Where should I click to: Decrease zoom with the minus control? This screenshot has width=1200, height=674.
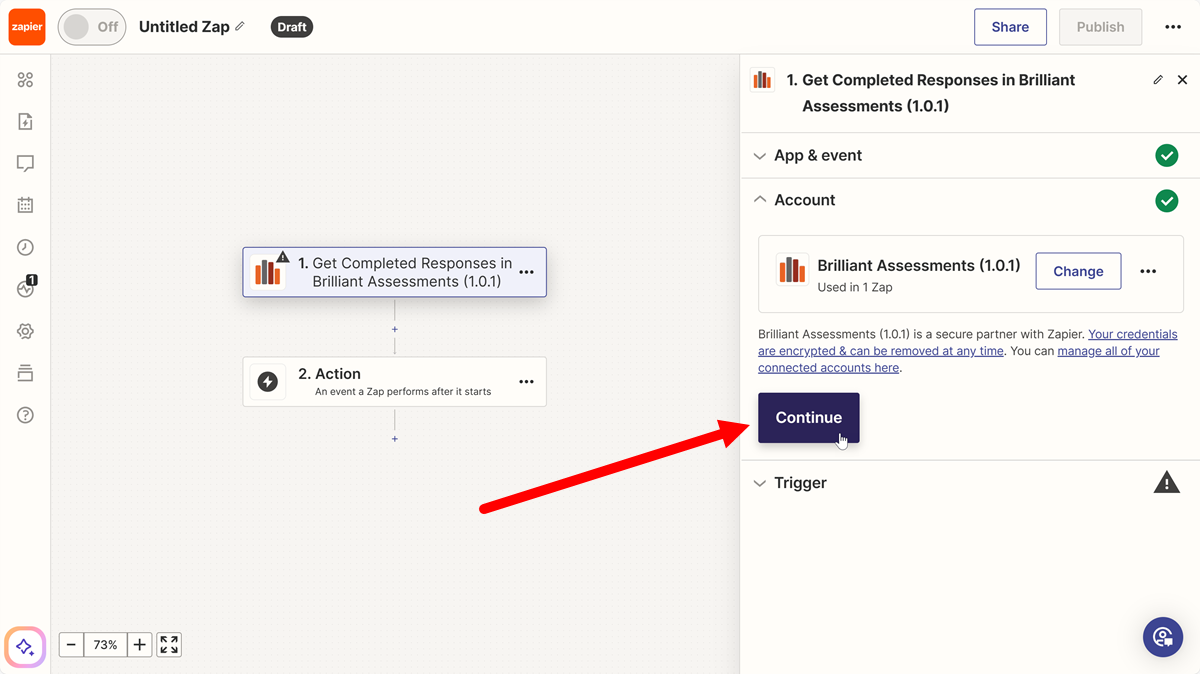pyautogui.click(x=70, y=644)
